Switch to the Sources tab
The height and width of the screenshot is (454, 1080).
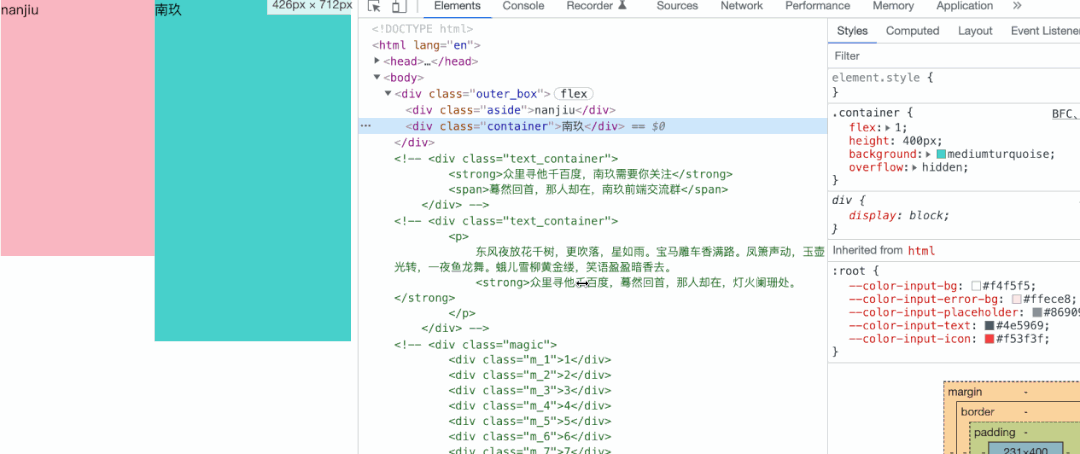pos(677,6)
